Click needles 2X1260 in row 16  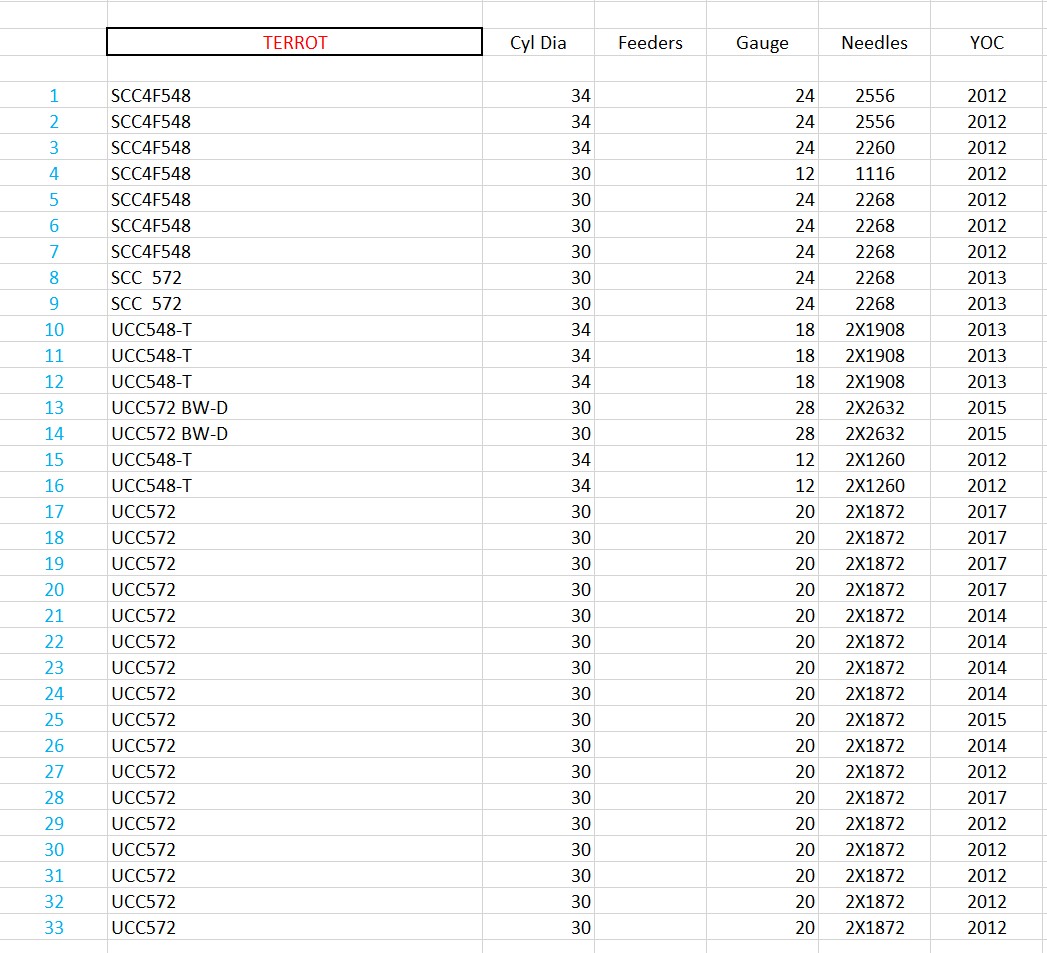tap(875, 486)
